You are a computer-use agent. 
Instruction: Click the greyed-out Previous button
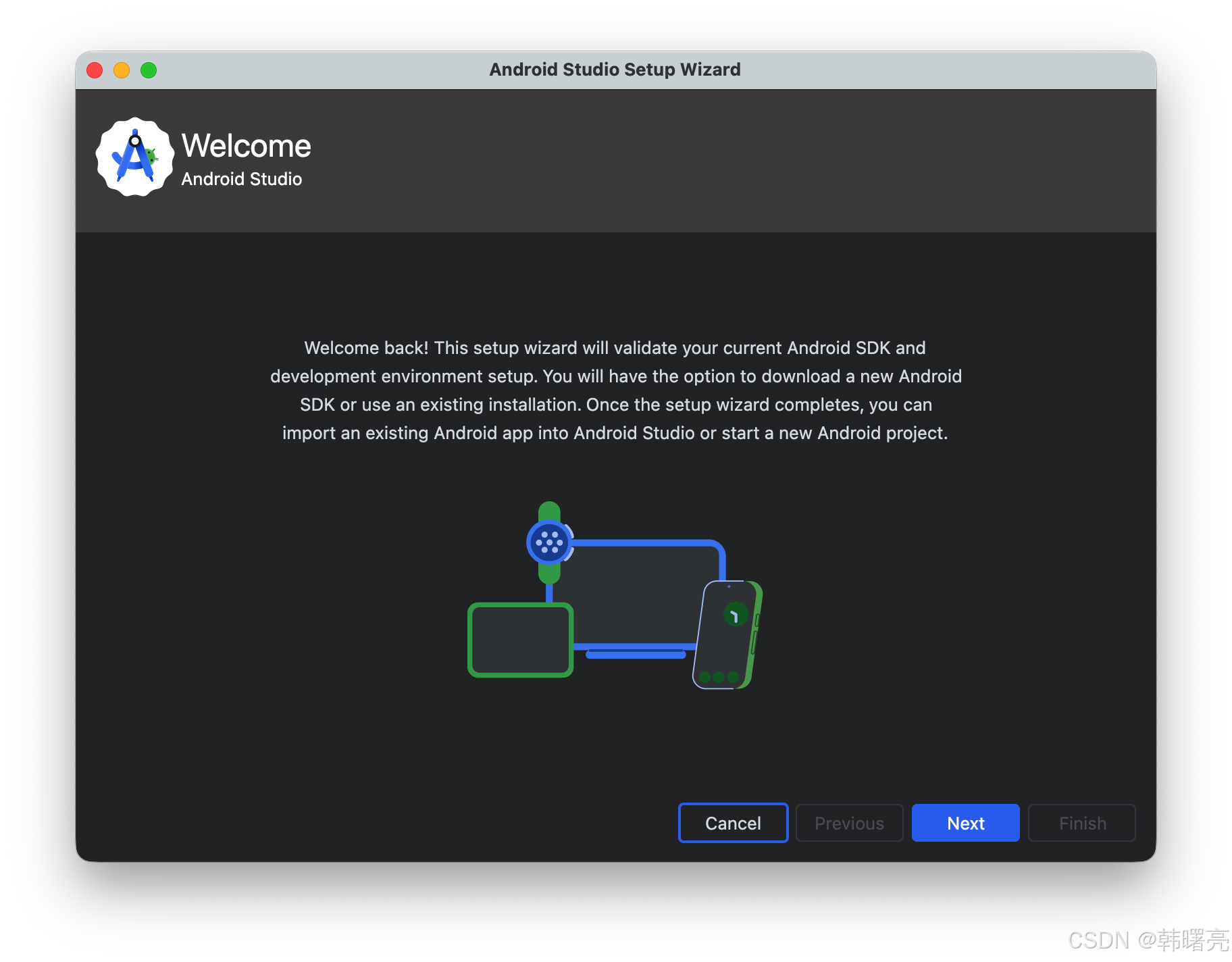(x=849, y=823)
